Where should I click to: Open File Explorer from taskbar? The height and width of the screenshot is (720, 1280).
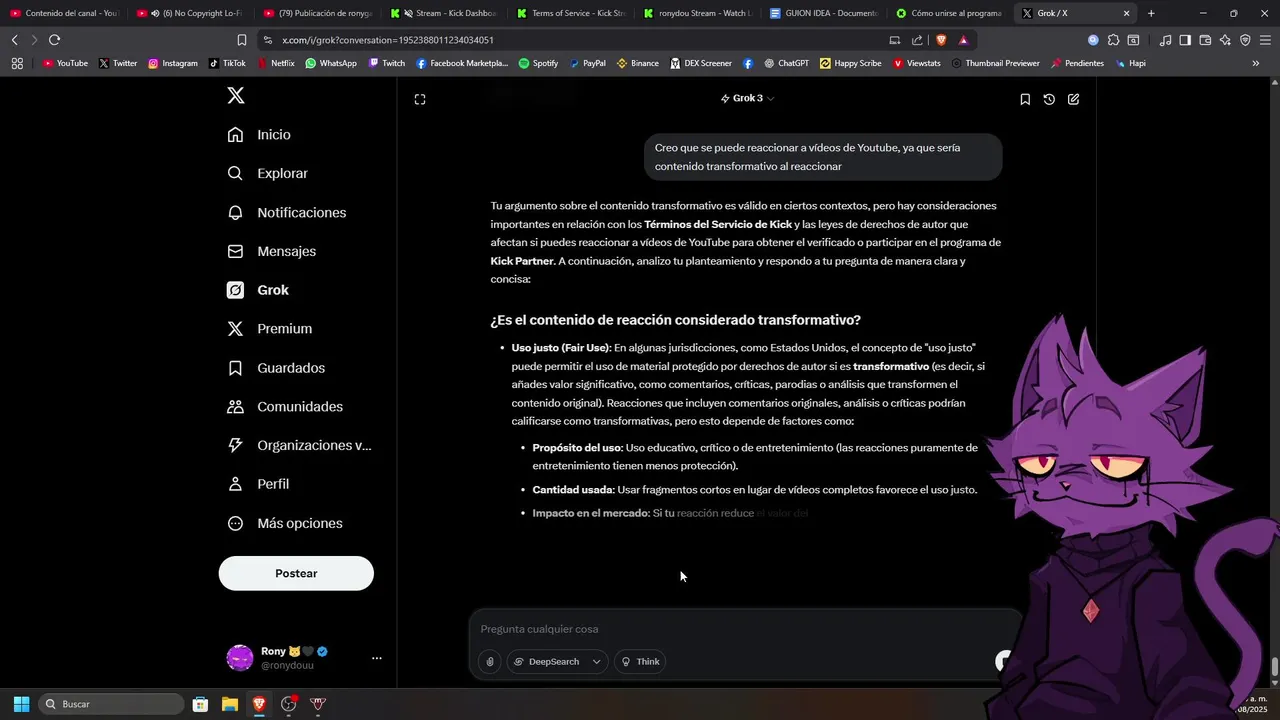(229, 704)
